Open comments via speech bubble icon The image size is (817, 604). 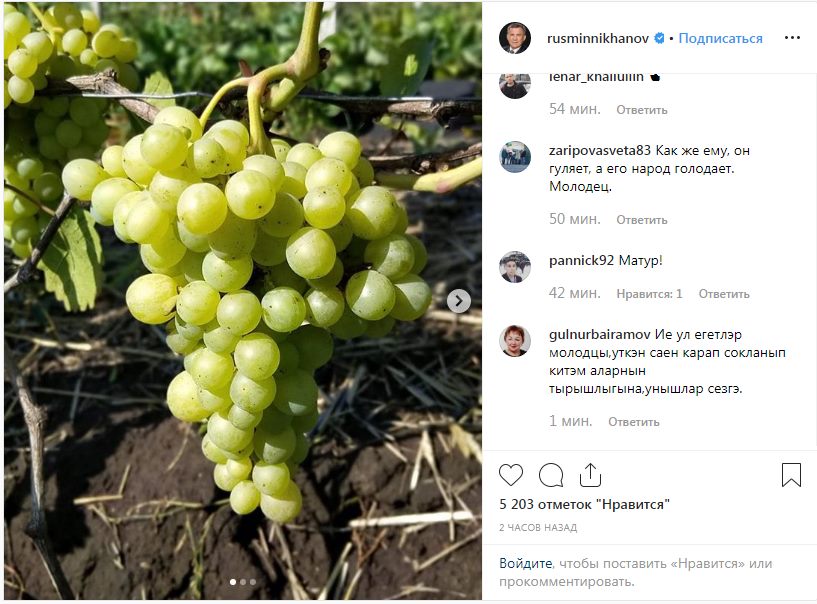point(551,475)
